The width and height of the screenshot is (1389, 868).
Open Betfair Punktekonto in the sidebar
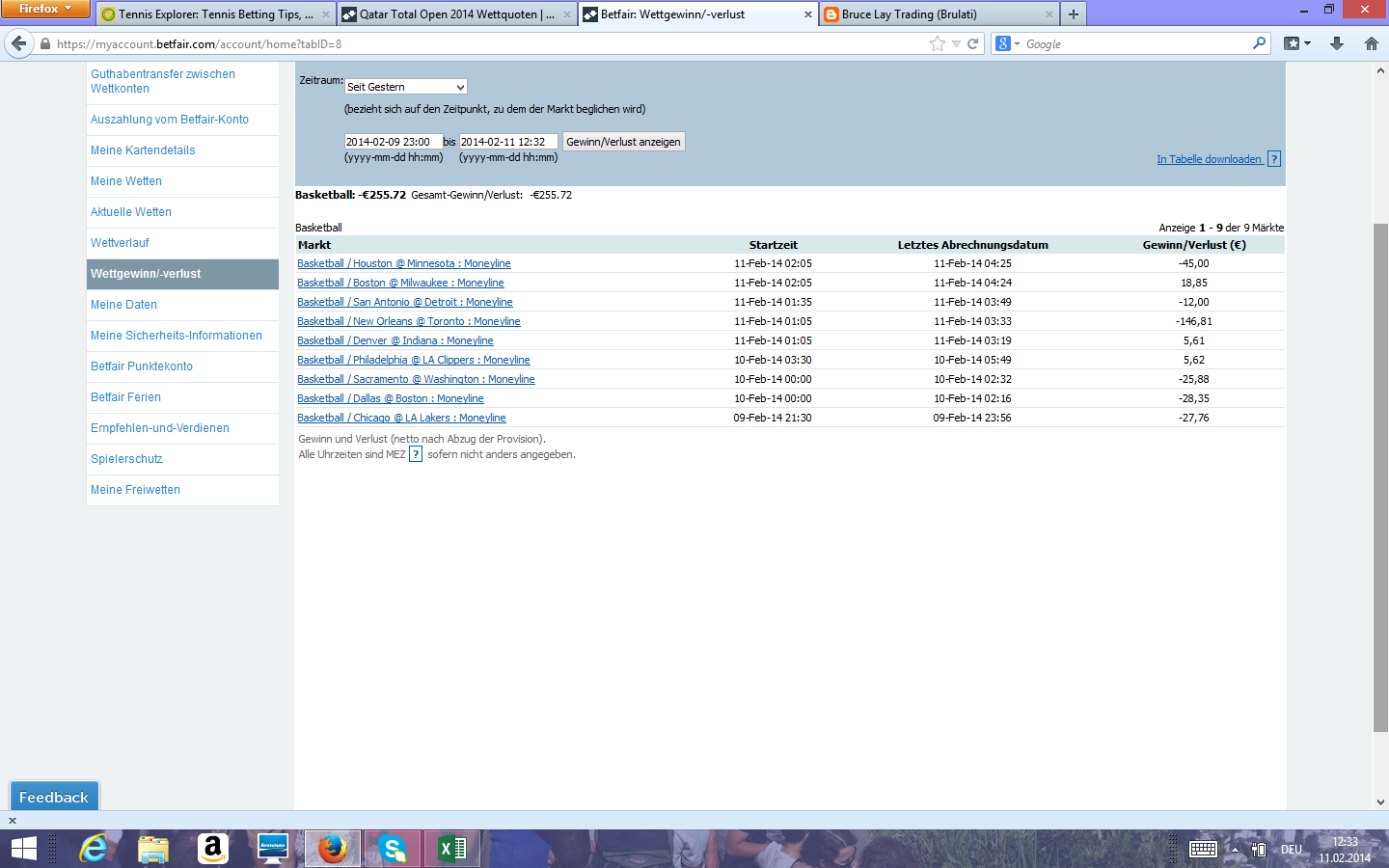142,366
